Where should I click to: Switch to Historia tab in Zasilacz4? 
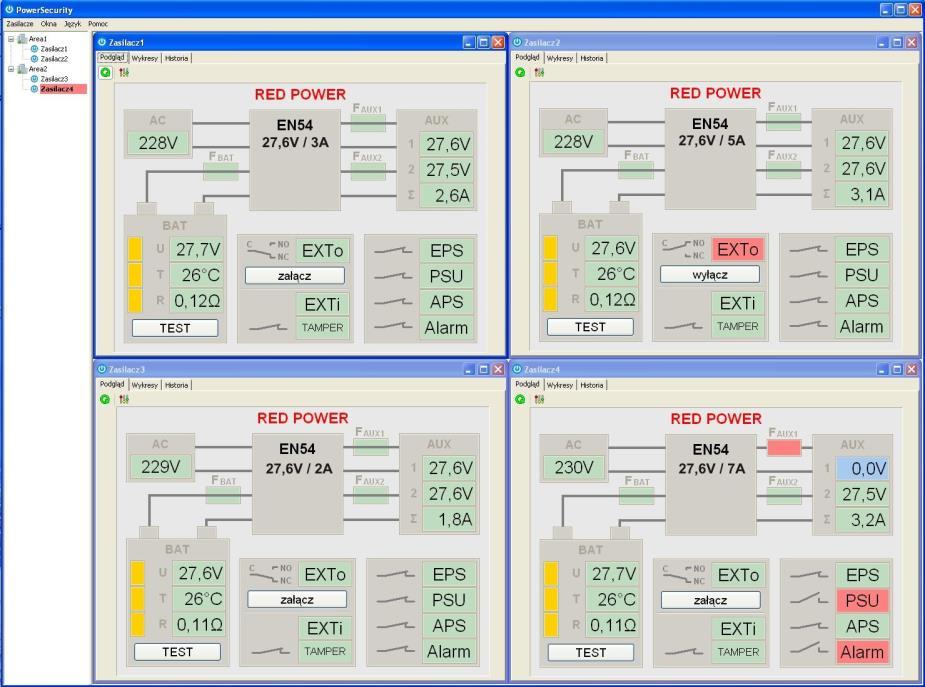point(592,385)
